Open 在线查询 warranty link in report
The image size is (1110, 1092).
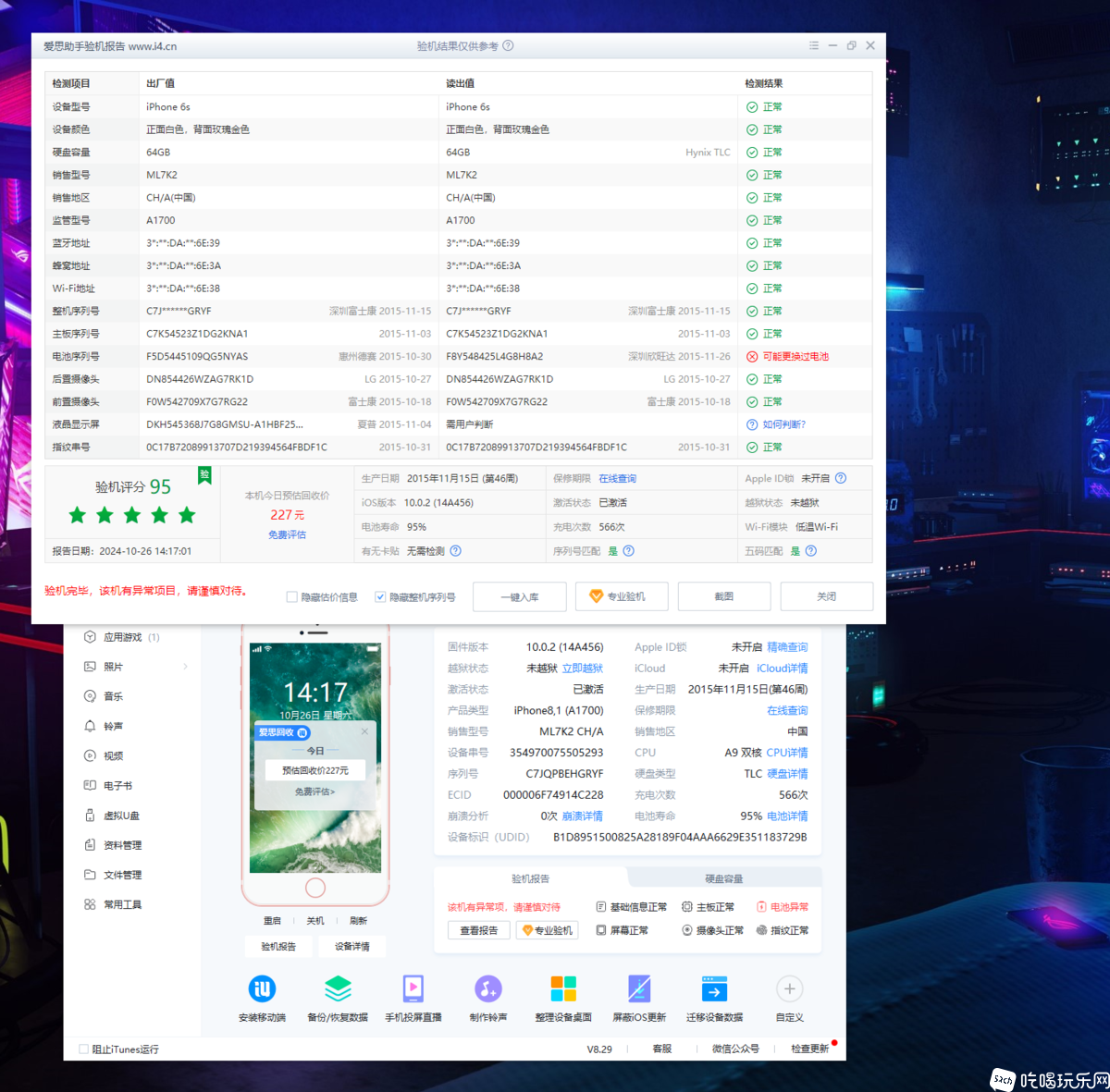617,478
